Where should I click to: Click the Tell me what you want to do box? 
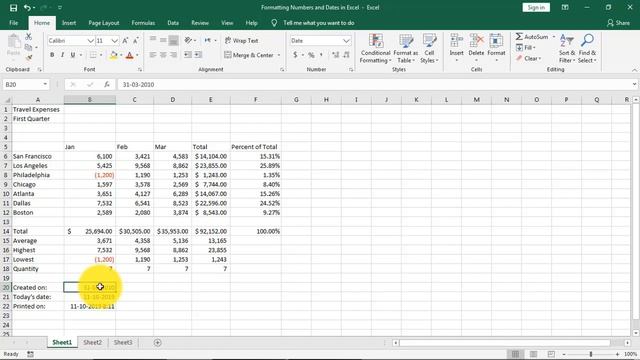click(x=318, y=23)
